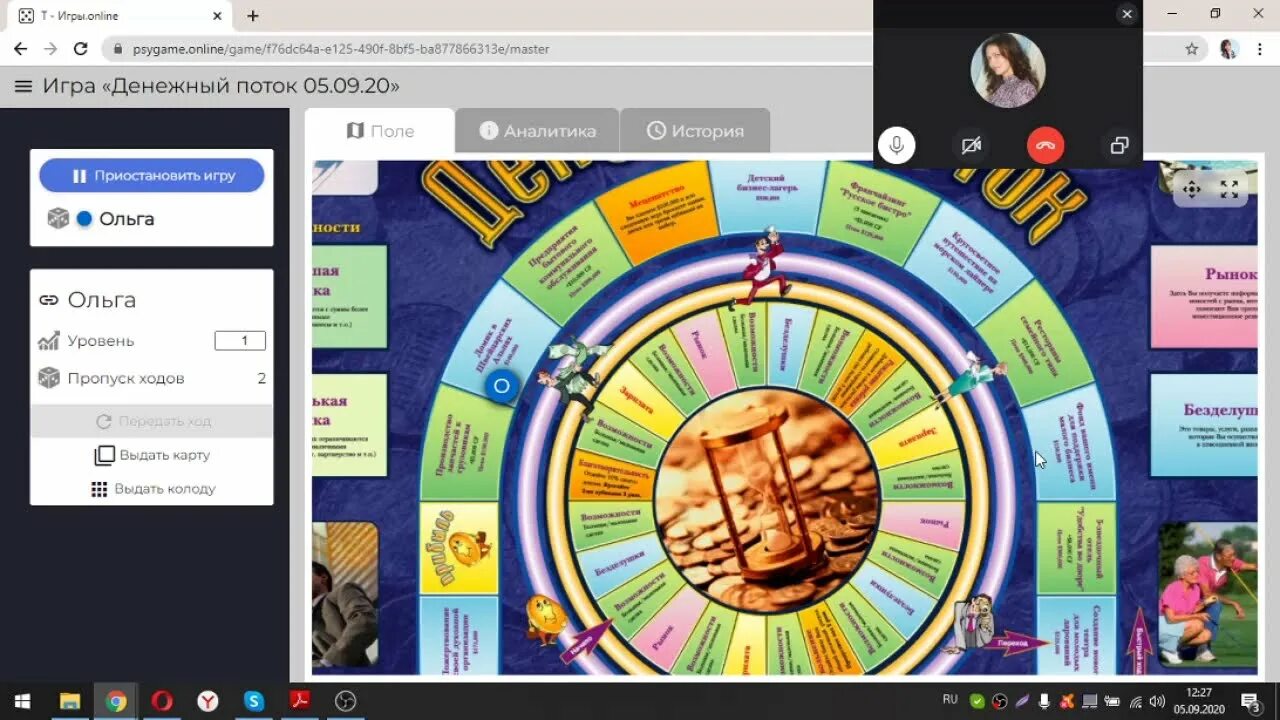The image size is (1280, 720).
Task: Bookmark this page with the star icon
Action: [x=1191, y=48]
